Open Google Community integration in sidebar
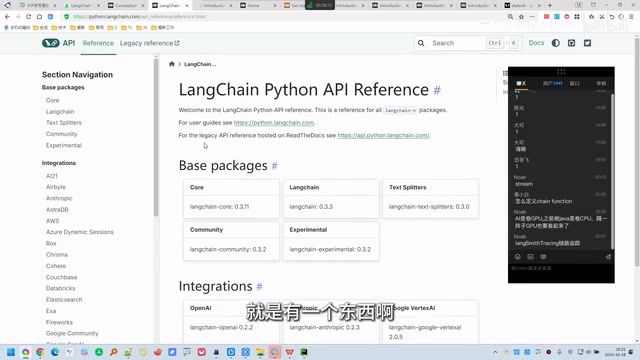The height and width of the screenshot is (360, 640). [72, 333]
